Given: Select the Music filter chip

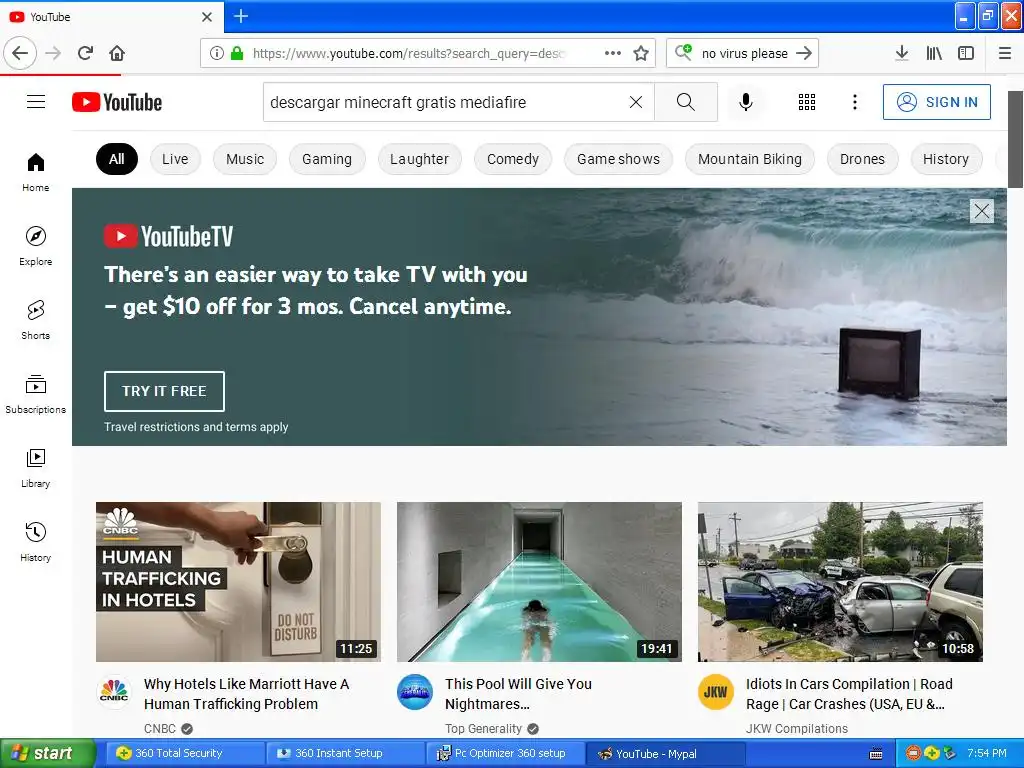Looking at the screenshot, I should pyautogui.click(x=245, y=159).
